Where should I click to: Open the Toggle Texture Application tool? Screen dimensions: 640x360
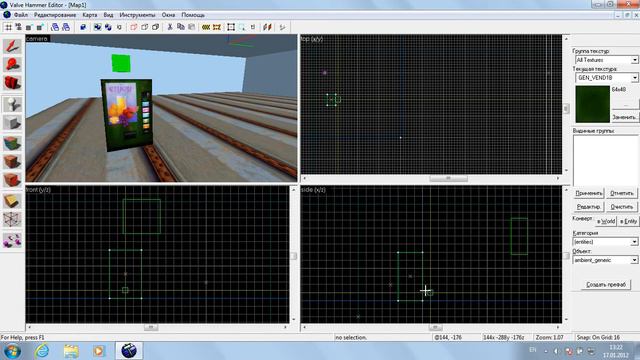point(12,143)
